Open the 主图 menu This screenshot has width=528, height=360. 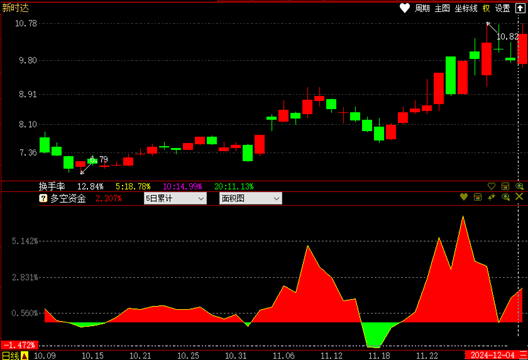click(x=442, y=8)
